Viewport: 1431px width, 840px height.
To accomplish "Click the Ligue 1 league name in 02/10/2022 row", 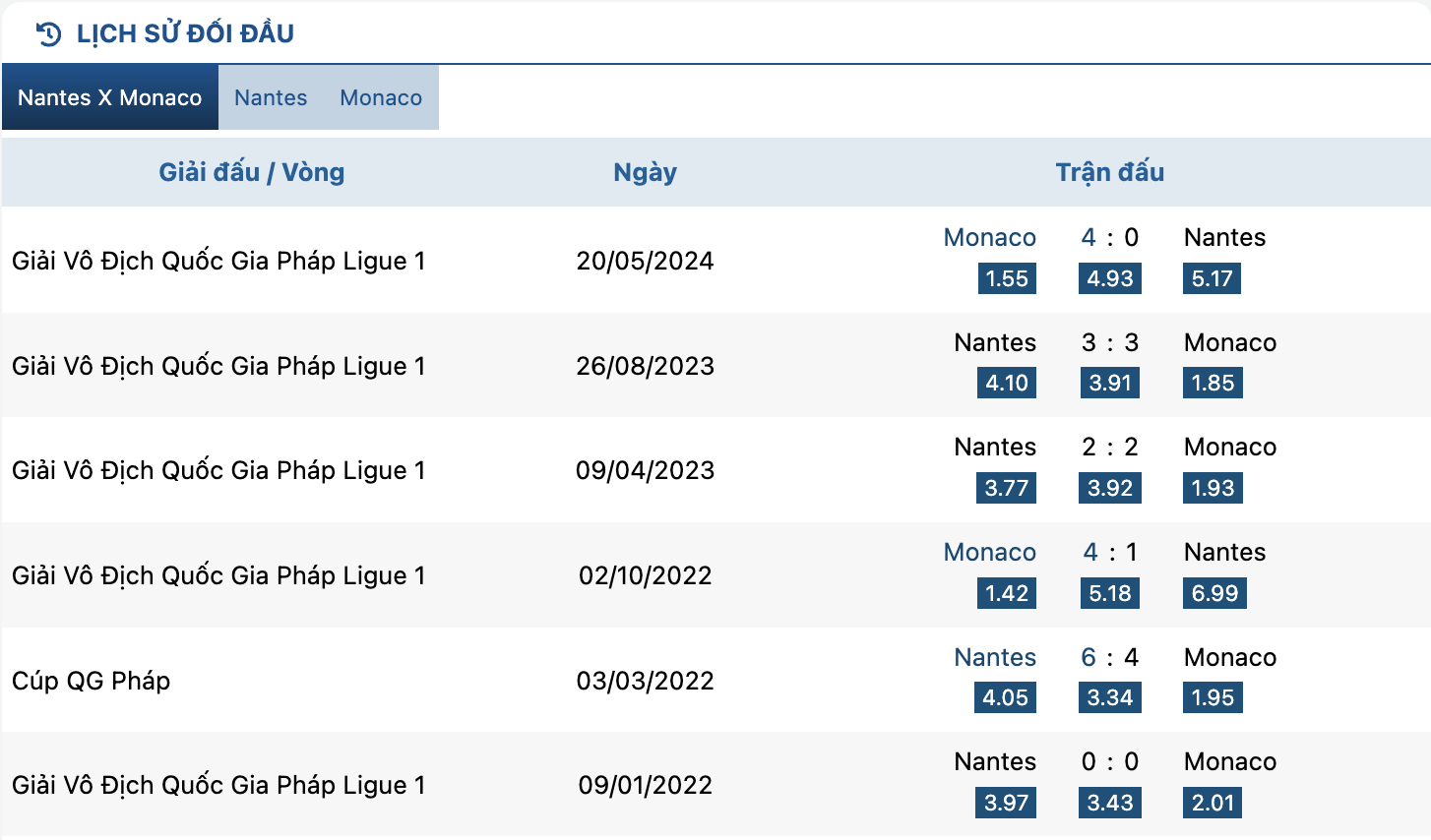I will coord(218,575).
